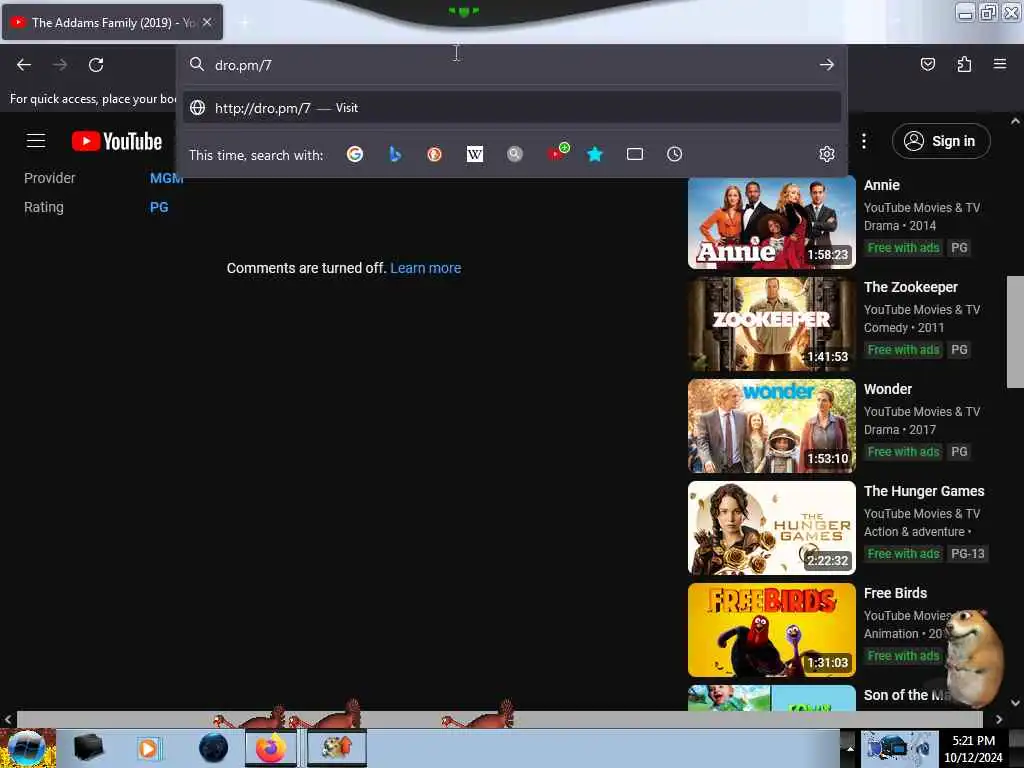
Task: Open search settings gear
Action: [x=827, y=154]
